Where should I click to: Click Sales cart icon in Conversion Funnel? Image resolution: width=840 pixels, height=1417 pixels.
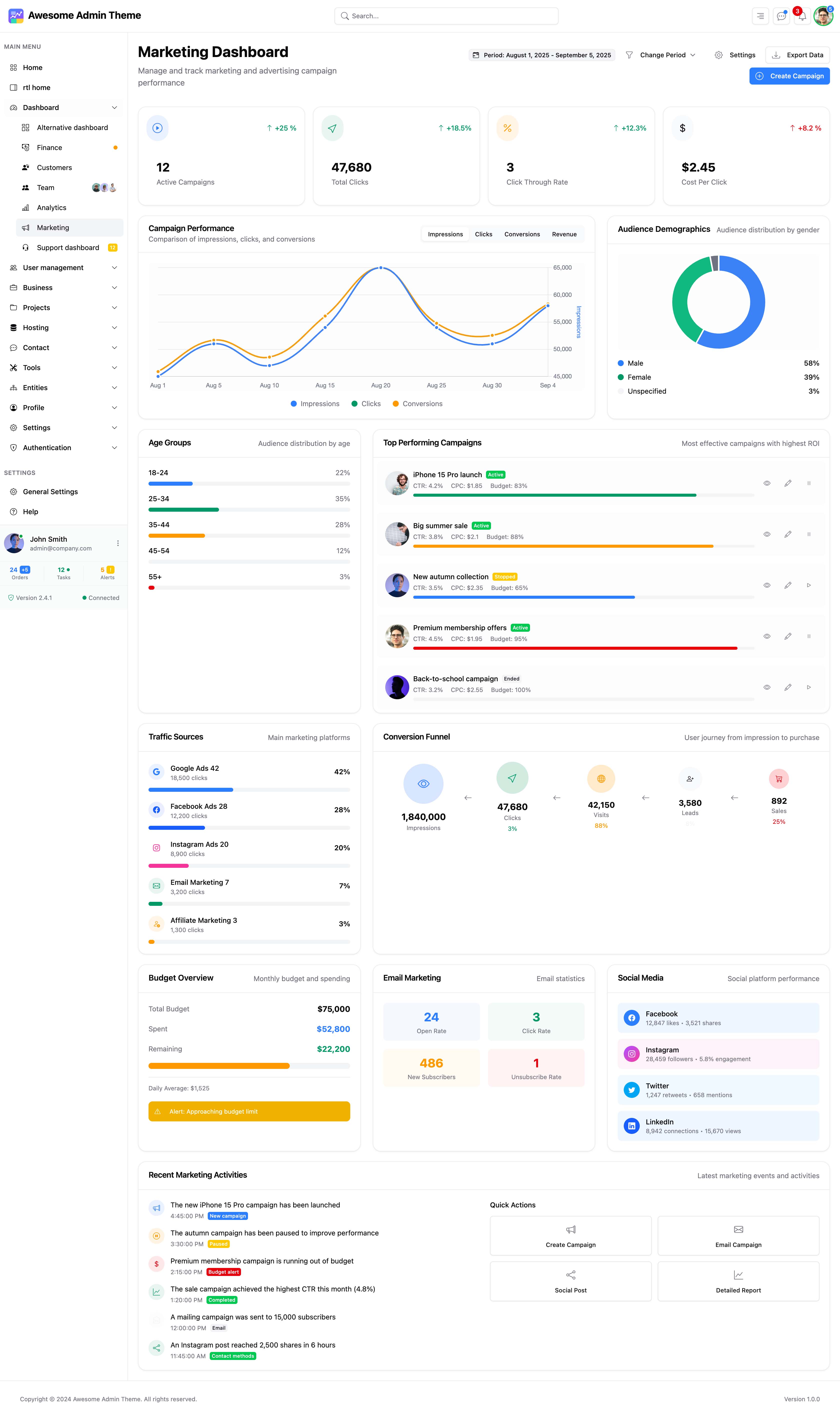click(x=779, y=779)
